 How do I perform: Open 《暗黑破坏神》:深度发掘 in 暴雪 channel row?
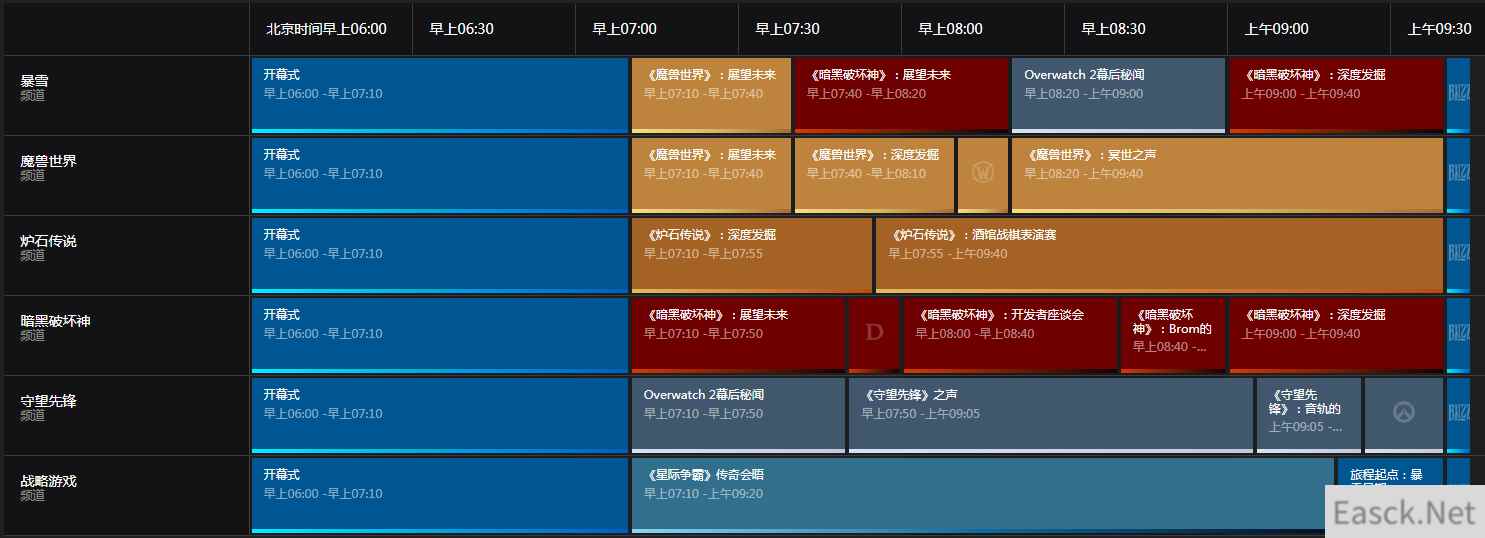point(1336,95)
